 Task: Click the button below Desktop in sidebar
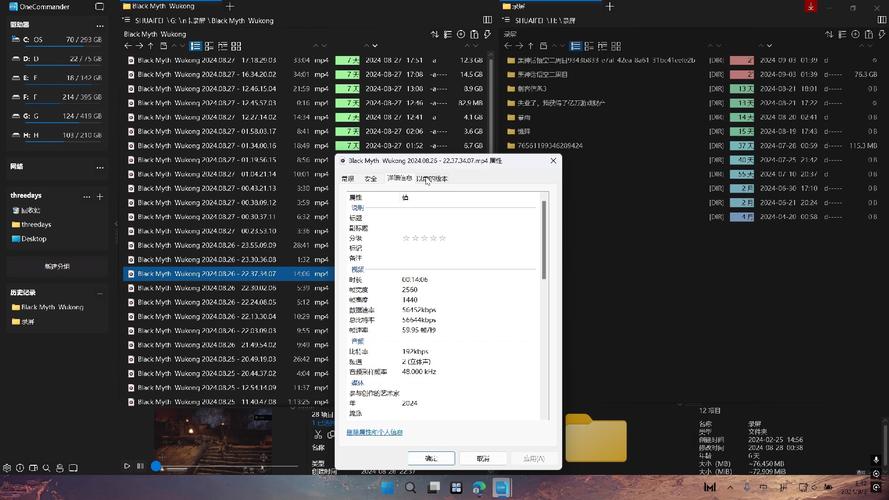[57, 266]
